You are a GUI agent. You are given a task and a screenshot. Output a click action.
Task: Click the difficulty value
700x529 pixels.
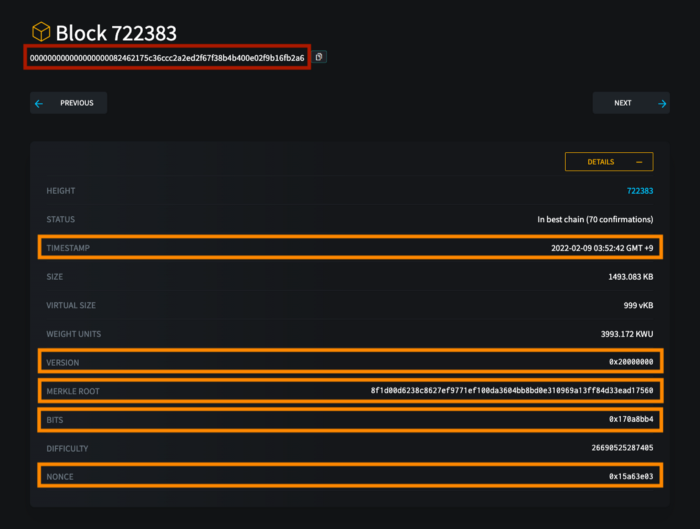[x=622, y=448]
